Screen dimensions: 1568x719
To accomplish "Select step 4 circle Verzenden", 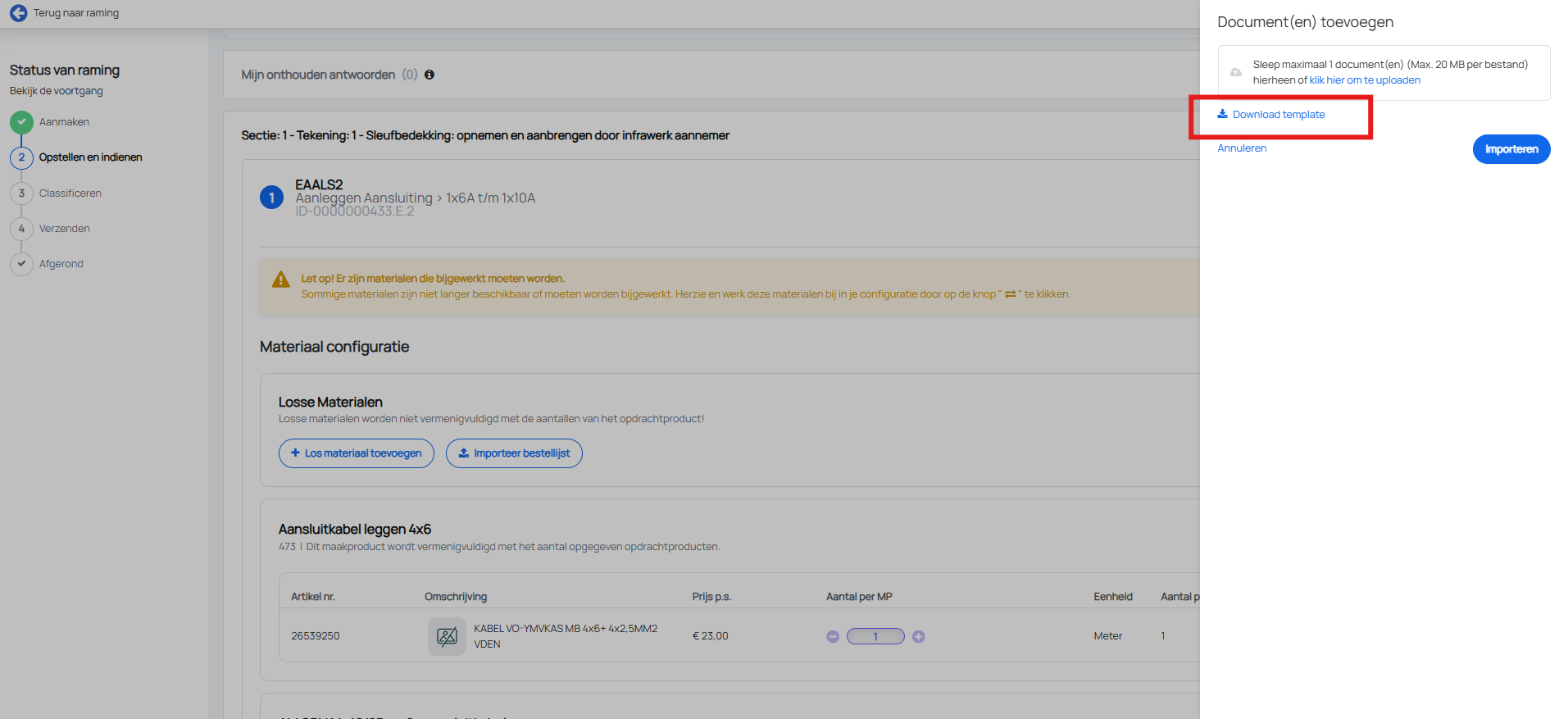I will (21, 229).
